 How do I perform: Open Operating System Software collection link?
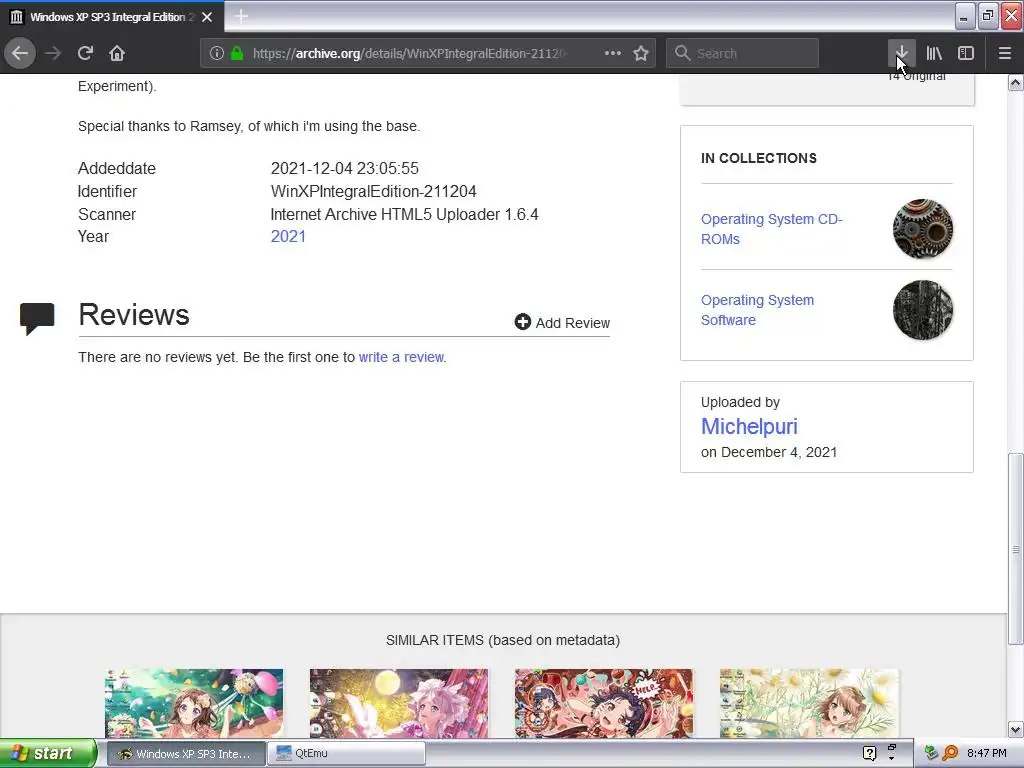point(757,310)
